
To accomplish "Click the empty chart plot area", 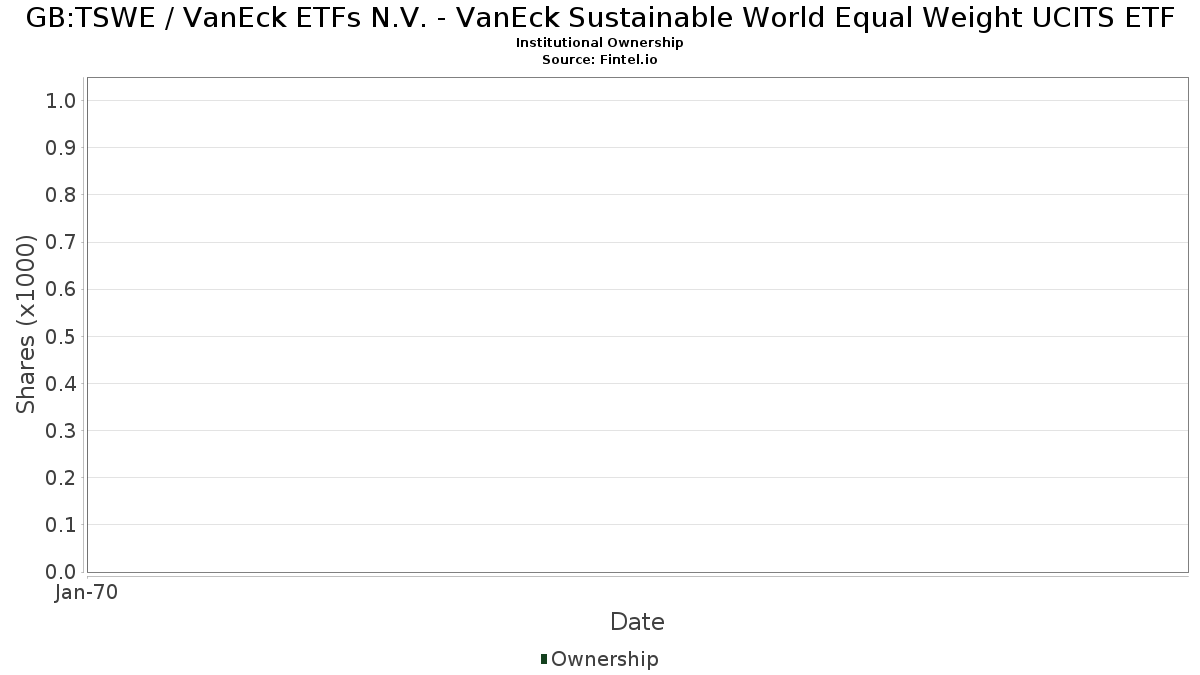I will click(637, 325).
